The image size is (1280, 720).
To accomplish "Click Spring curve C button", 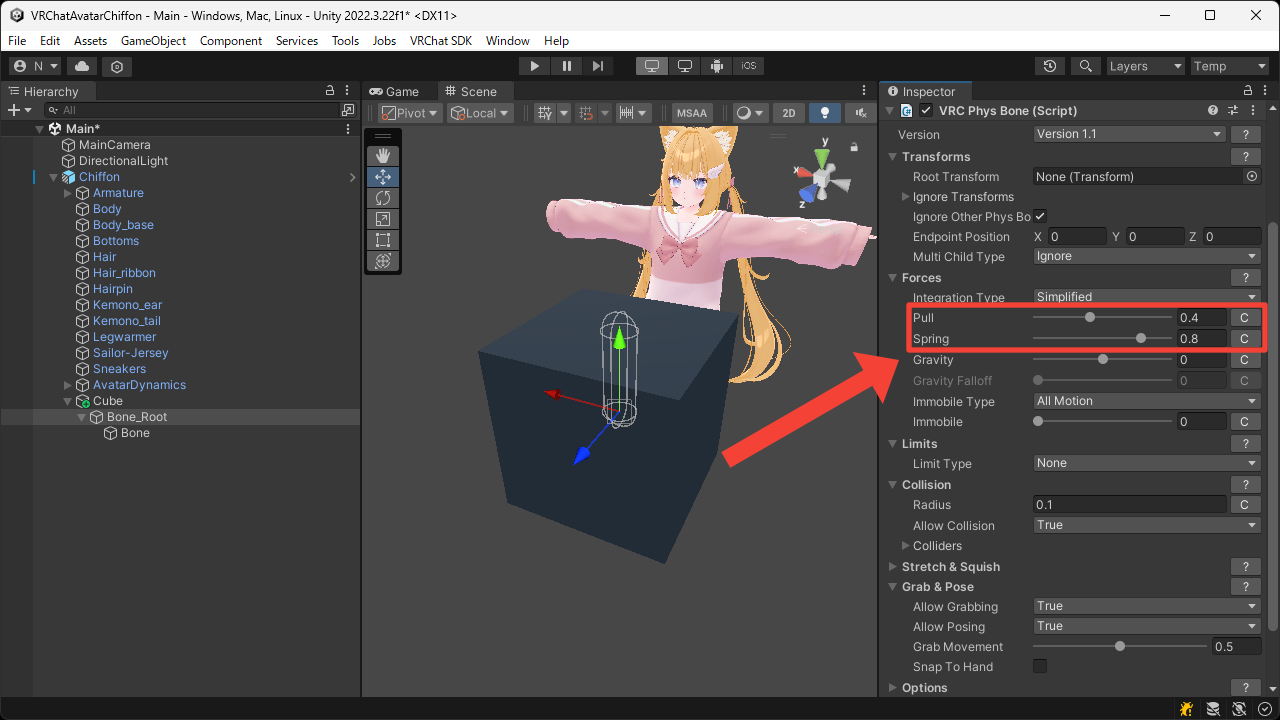I will click(x=1245, y=339).
